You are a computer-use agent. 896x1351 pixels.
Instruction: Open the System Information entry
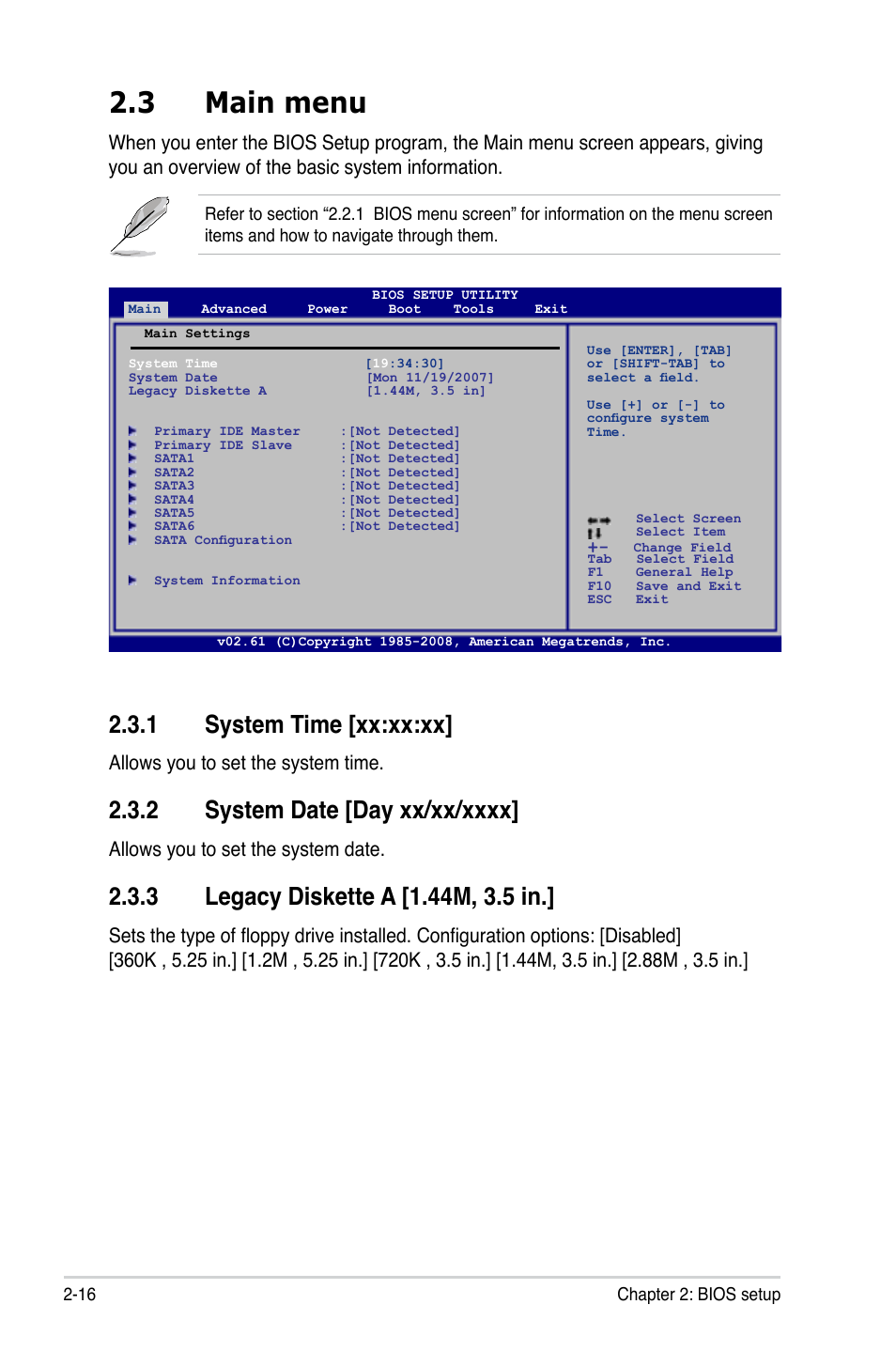(x=227, y=581)
